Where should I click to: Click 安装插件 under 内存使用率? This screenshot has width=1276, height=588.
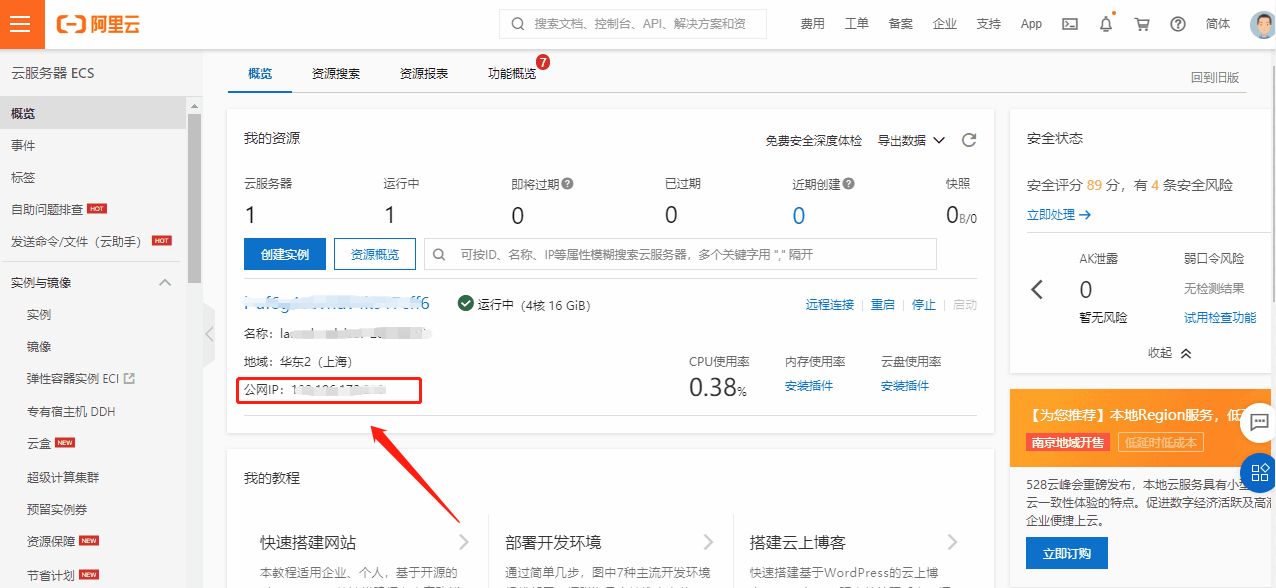(809, 386)
